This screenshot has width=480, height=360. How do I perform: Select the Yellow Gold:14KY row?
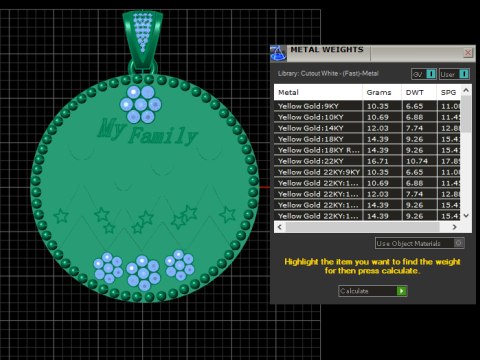tap(367, 128)
